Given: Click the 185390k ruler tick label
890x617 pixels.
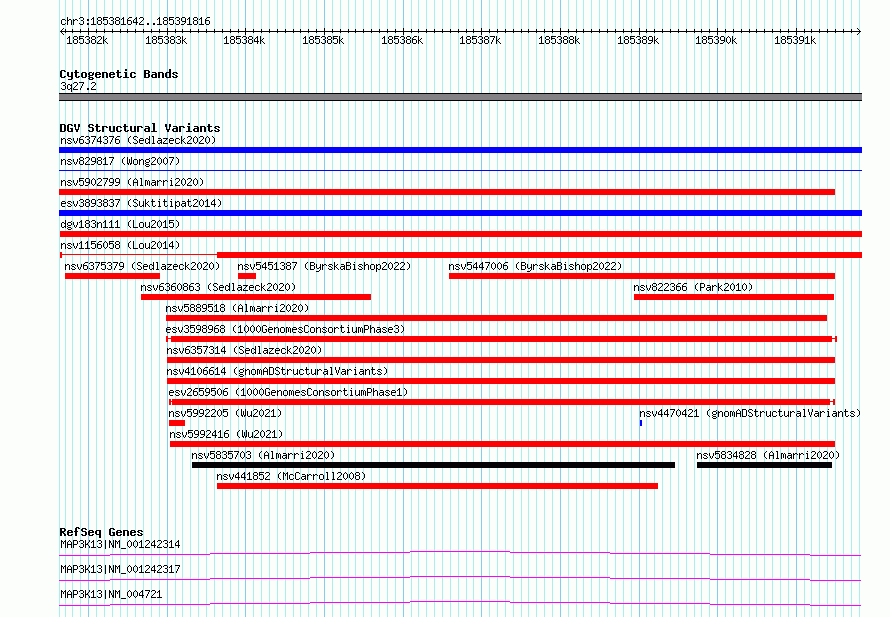Looking at the screenshot, I should (716, 40).
